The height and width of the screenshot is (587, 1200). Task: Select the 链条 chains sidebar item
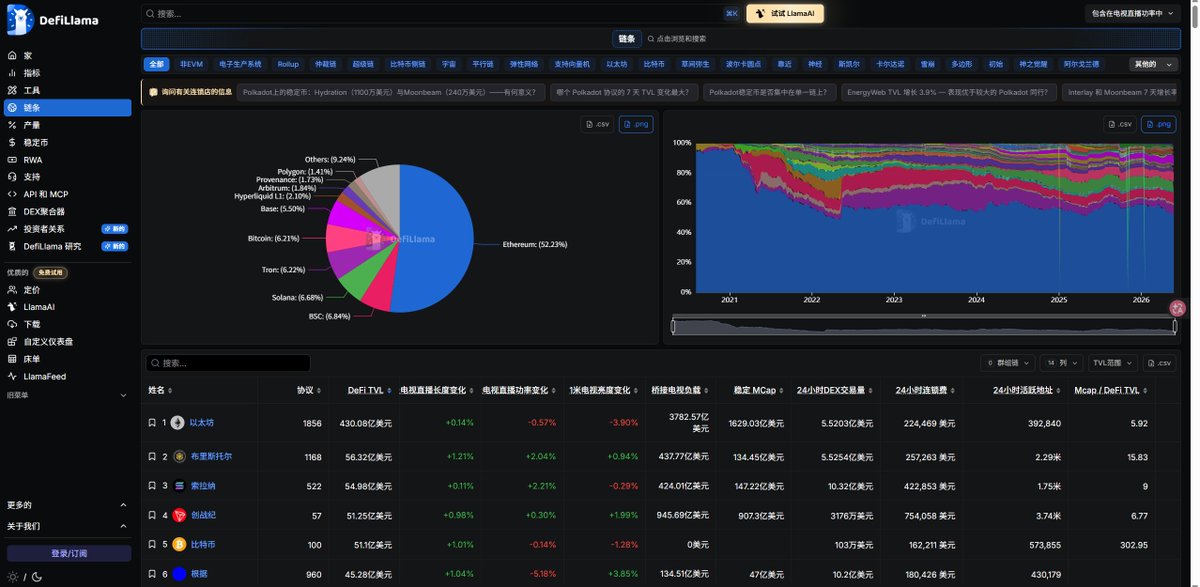tap(66, 107)
